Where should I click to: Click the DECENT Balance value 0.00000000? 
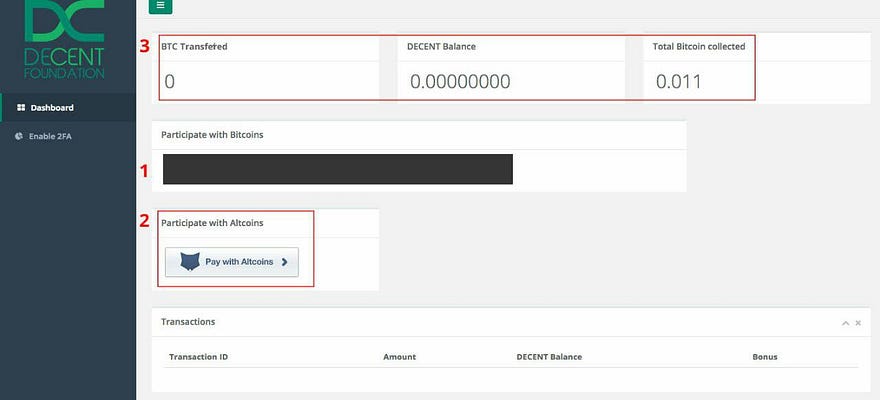tap(460, 82)
